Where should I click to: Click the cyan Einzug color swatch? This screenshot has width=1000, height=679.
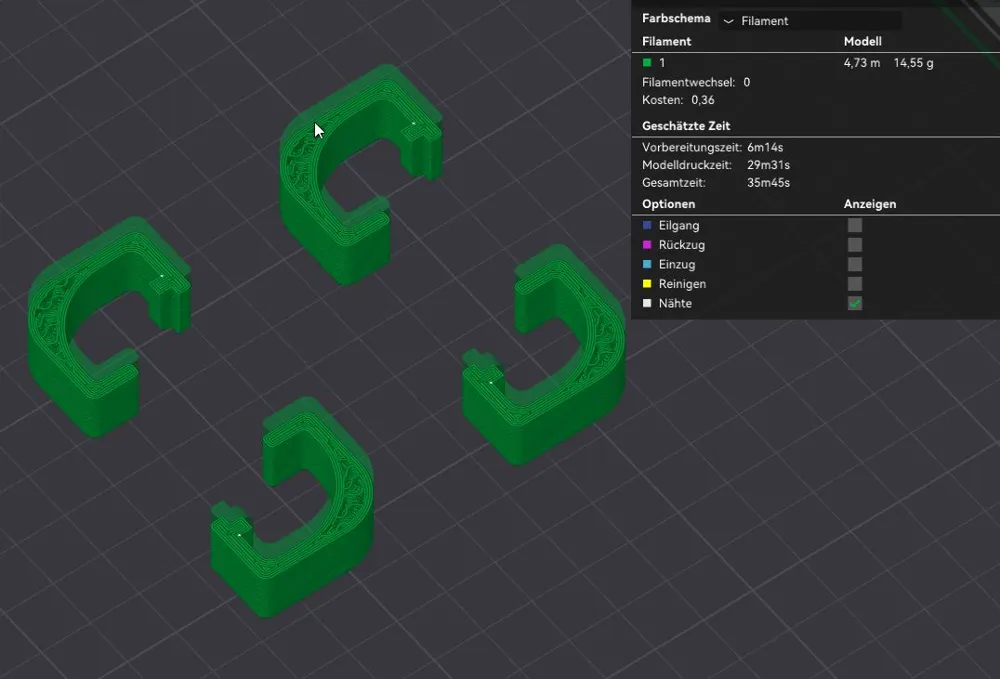pyautogui.click(x=647, y=264)
